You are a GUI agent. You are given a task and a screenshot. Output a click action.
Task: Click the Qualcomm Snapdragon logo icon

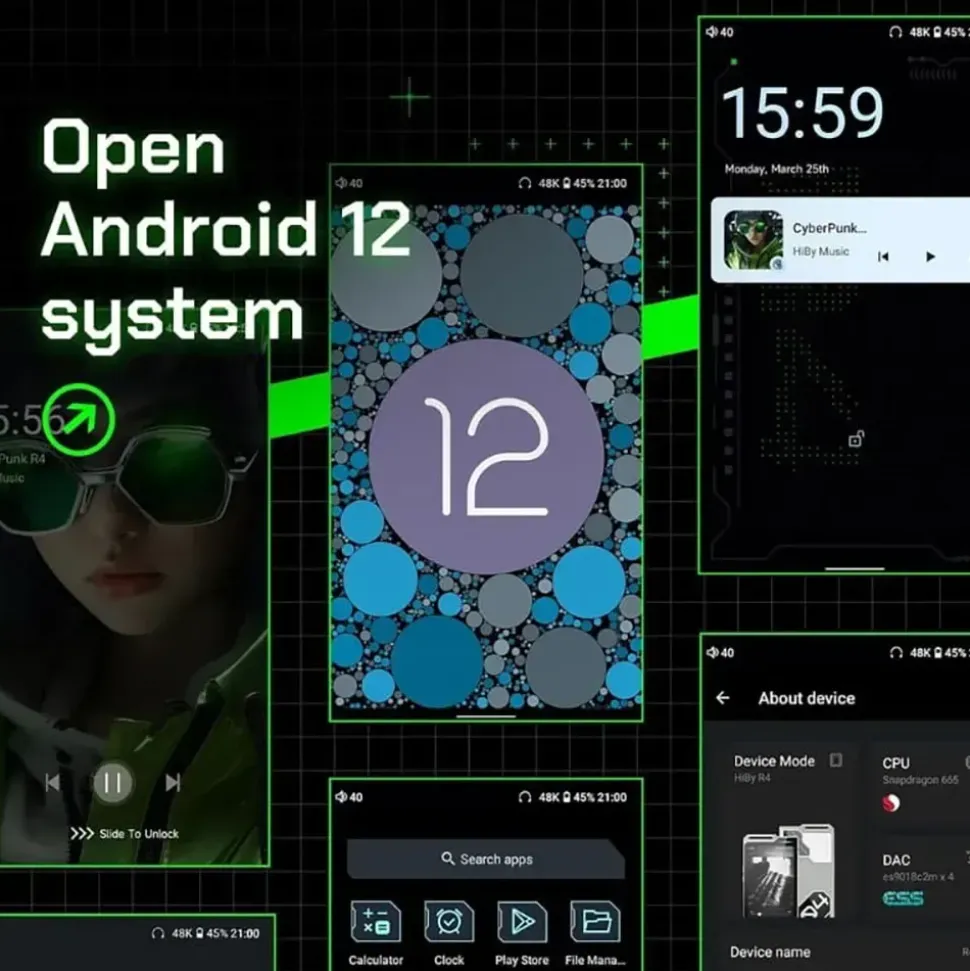tap(891, 803)
